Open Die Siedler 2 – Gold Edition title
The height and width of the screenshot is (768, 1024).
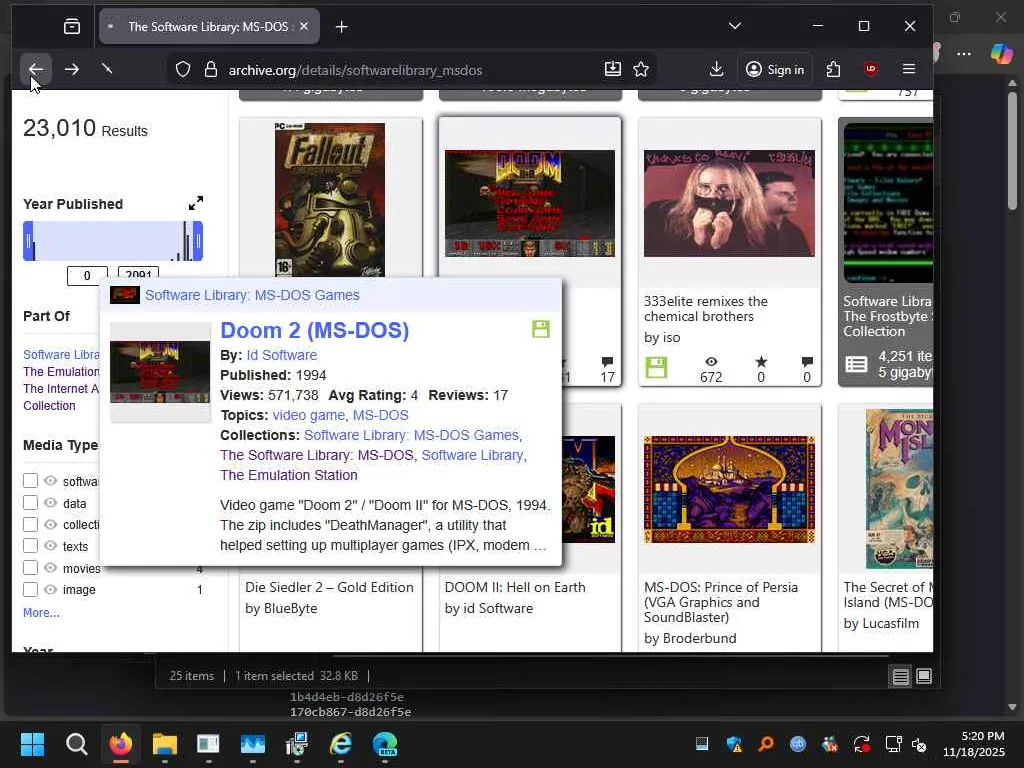[329, 587]
